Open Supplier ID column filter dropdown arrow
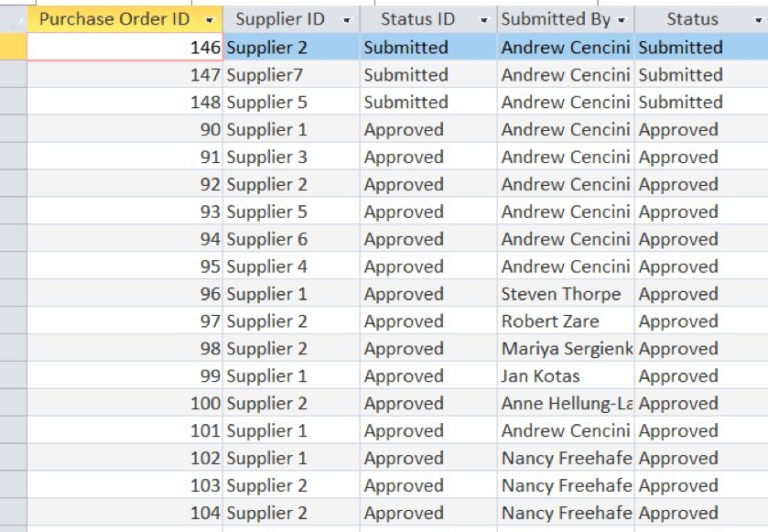This screenshot has height=532, width=768. 347,20
